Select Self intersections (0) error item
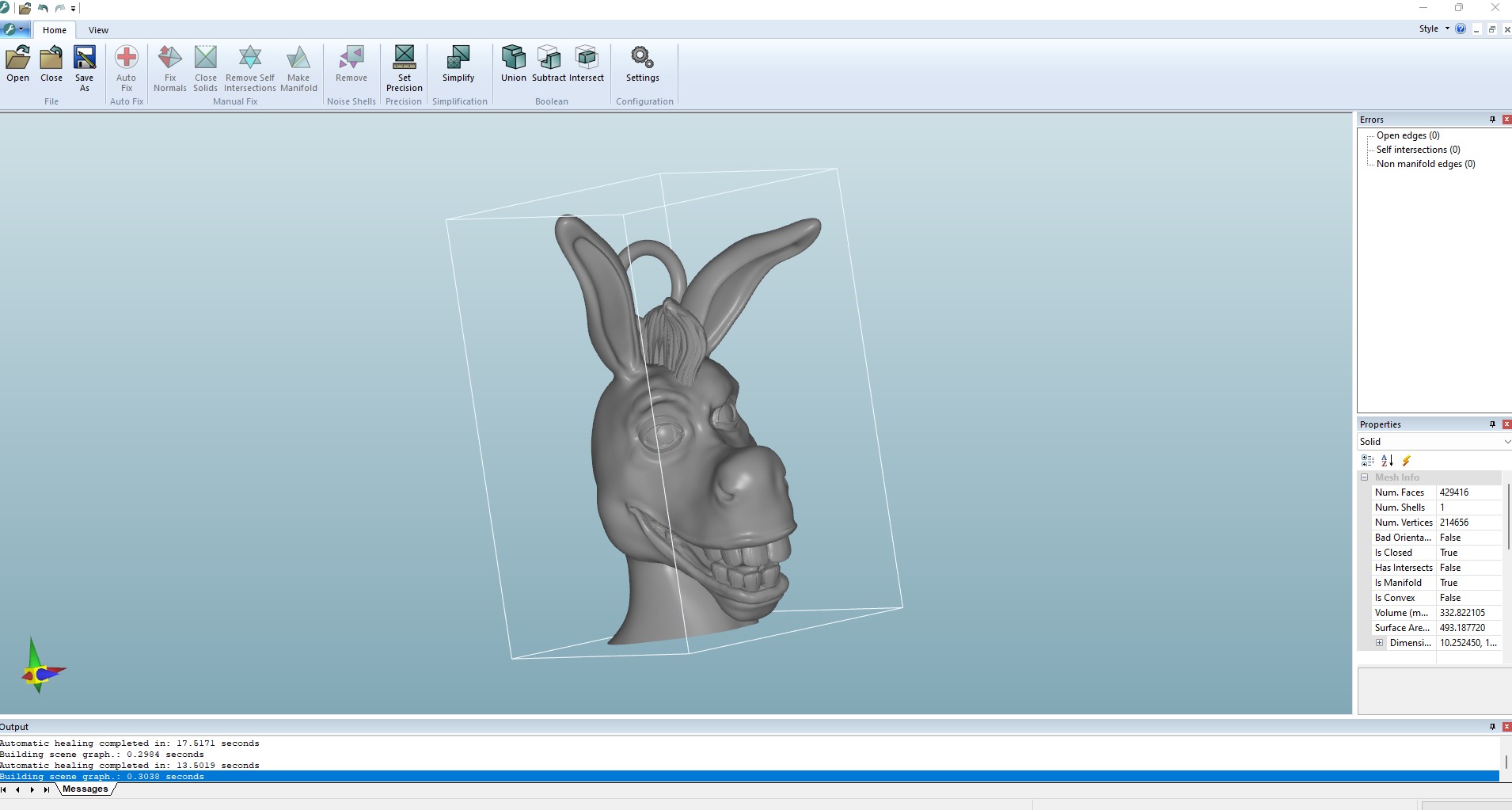Screen dimensions: 1512x810 pos(1418,150)
